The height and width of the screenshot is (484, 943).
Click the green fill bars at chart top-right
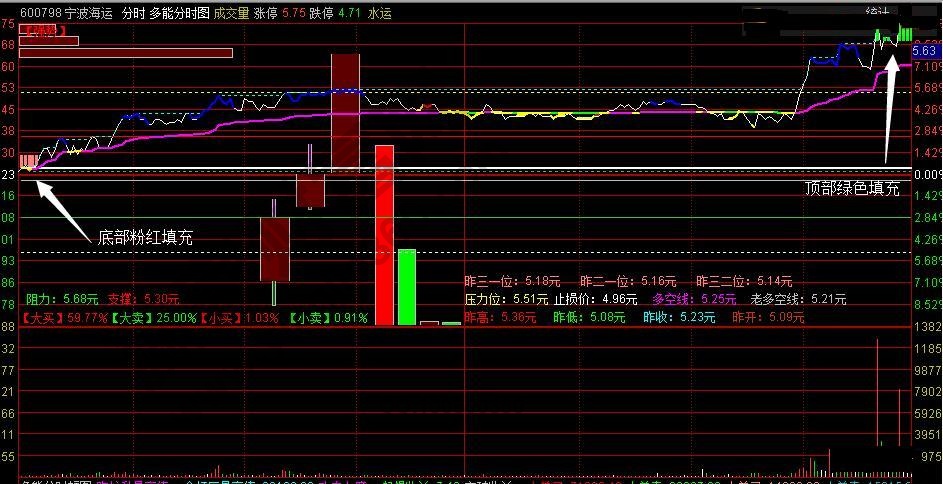point(905,34)
